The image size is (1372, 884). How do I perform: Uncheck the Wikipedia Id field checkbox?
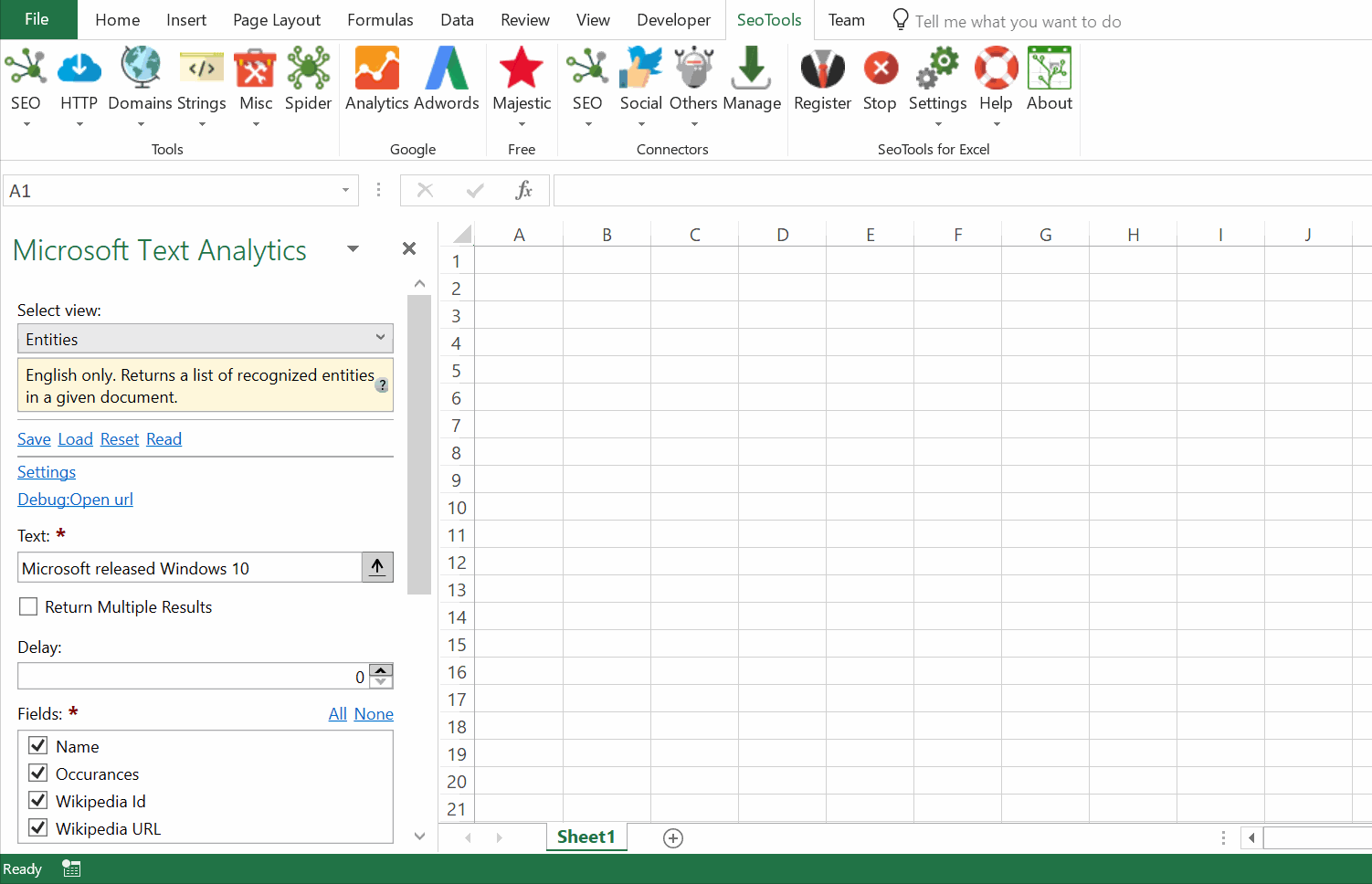(38, 800)
